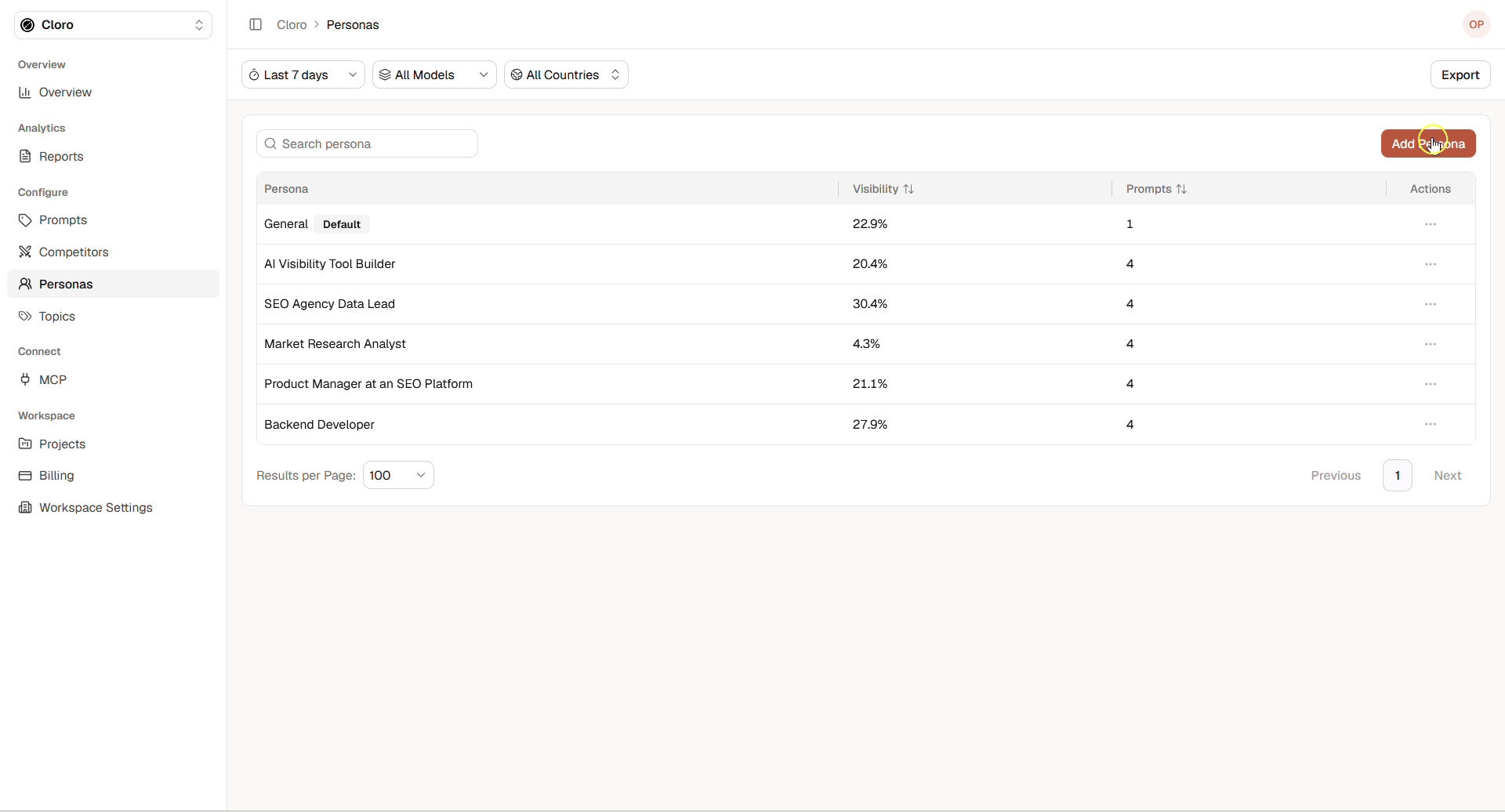Open the Last 7 days date filter
Screen dimensions: 1505x812
click(303, 74)
